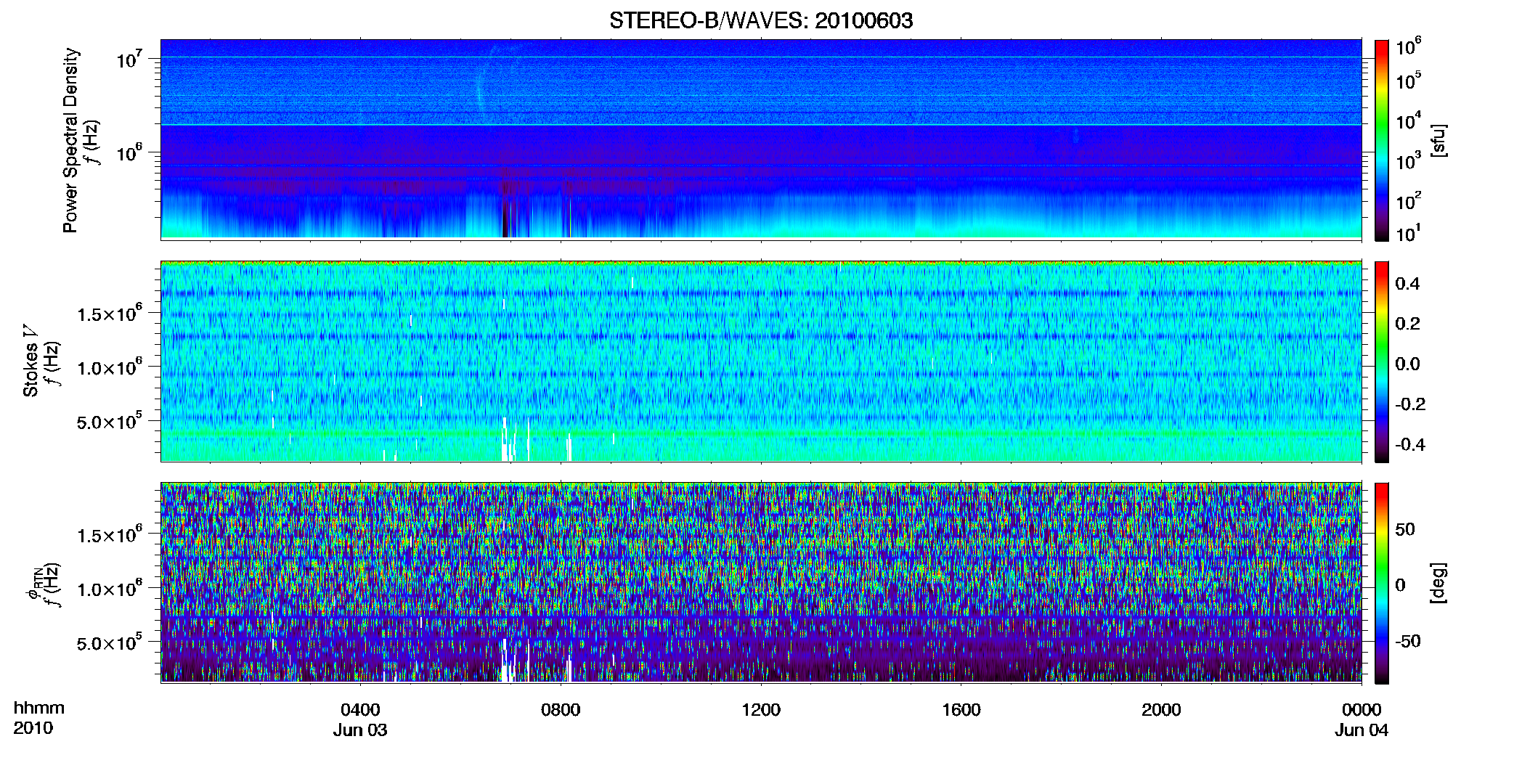Click the 0400 time axis tick label
Image resolution: width=1522 pixels, height=784 pixels.
(x=360, y=709)
